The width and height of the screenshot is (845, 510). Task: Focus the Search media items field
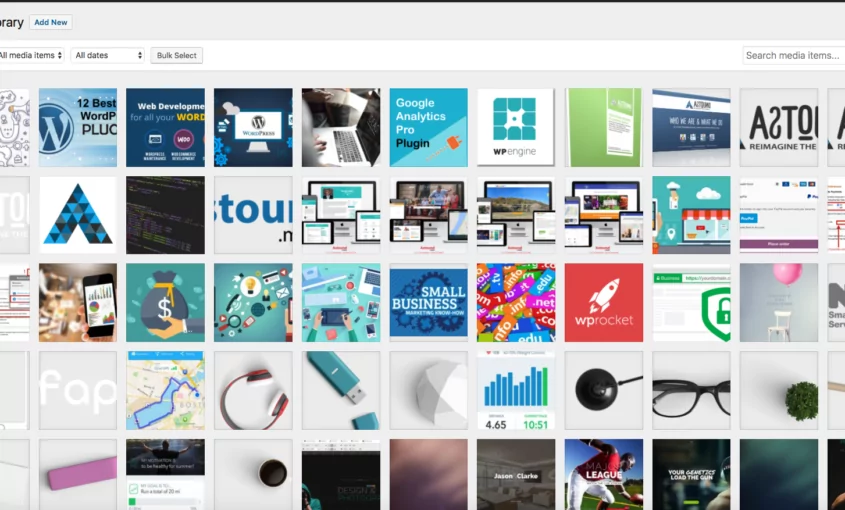(x=793, y=56)
